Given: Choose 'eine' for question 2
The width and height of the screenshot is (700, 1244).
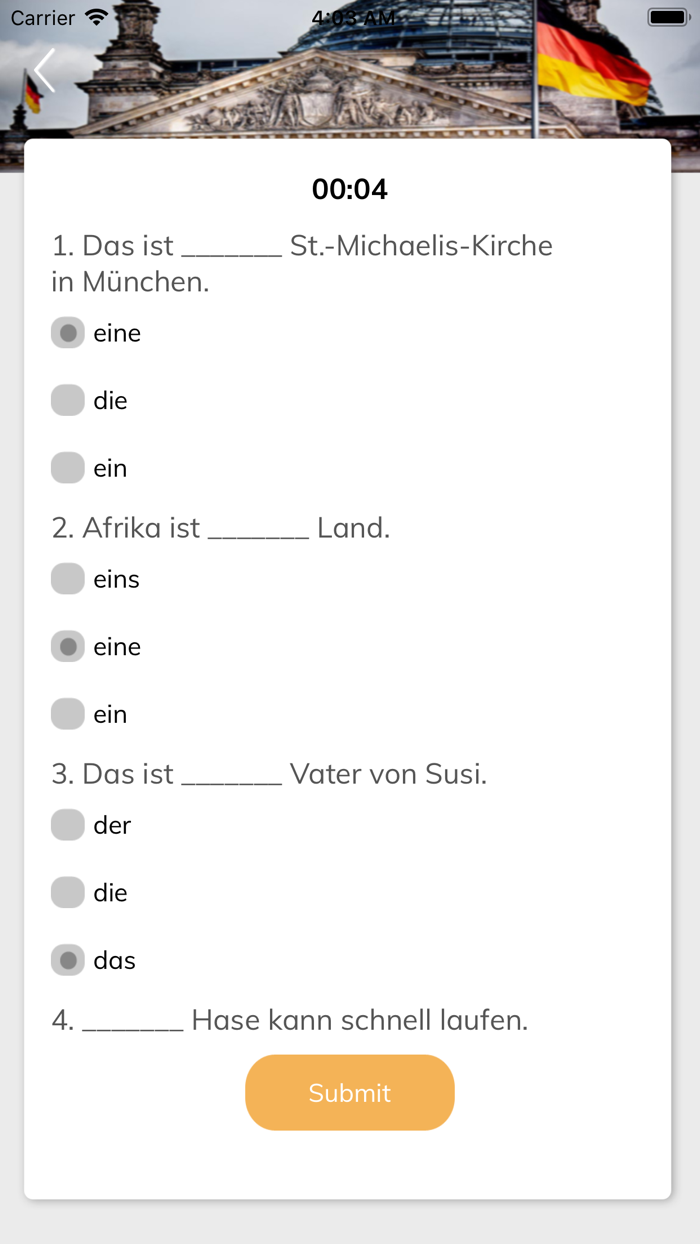Looking at the screenshot, I should pos(67,646).
